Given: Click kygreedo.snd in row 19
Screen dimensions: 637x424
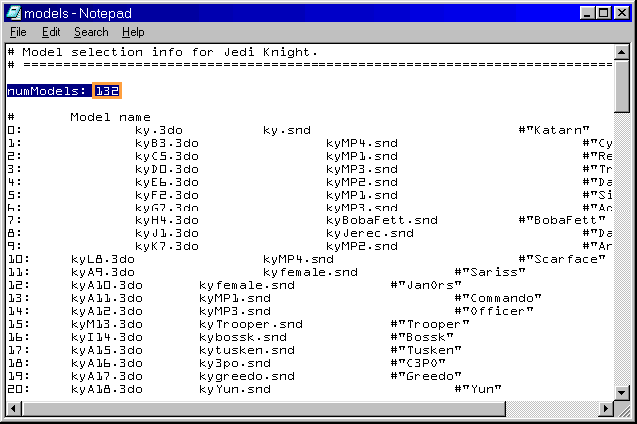Looking at the screenshot, I should (x=247, y=376).
